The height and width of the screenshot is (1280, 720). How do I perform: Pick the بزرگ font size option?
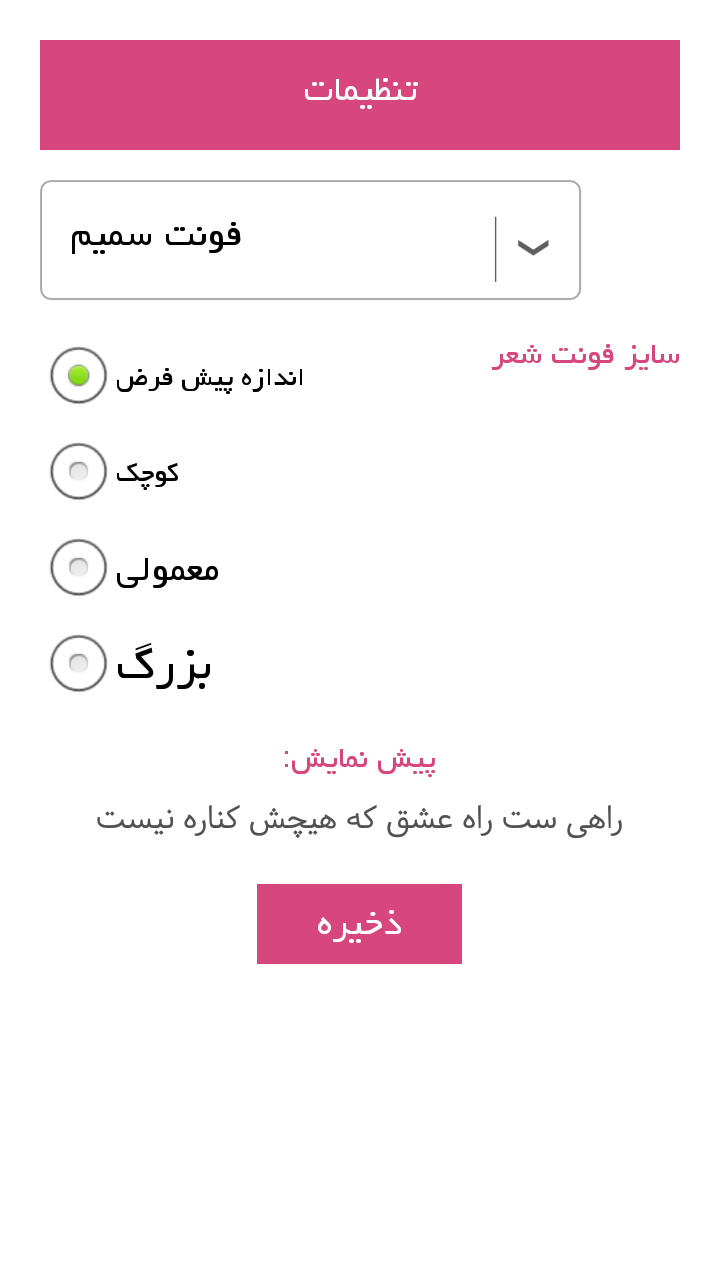pyautogui.click(x=77, y=663)
